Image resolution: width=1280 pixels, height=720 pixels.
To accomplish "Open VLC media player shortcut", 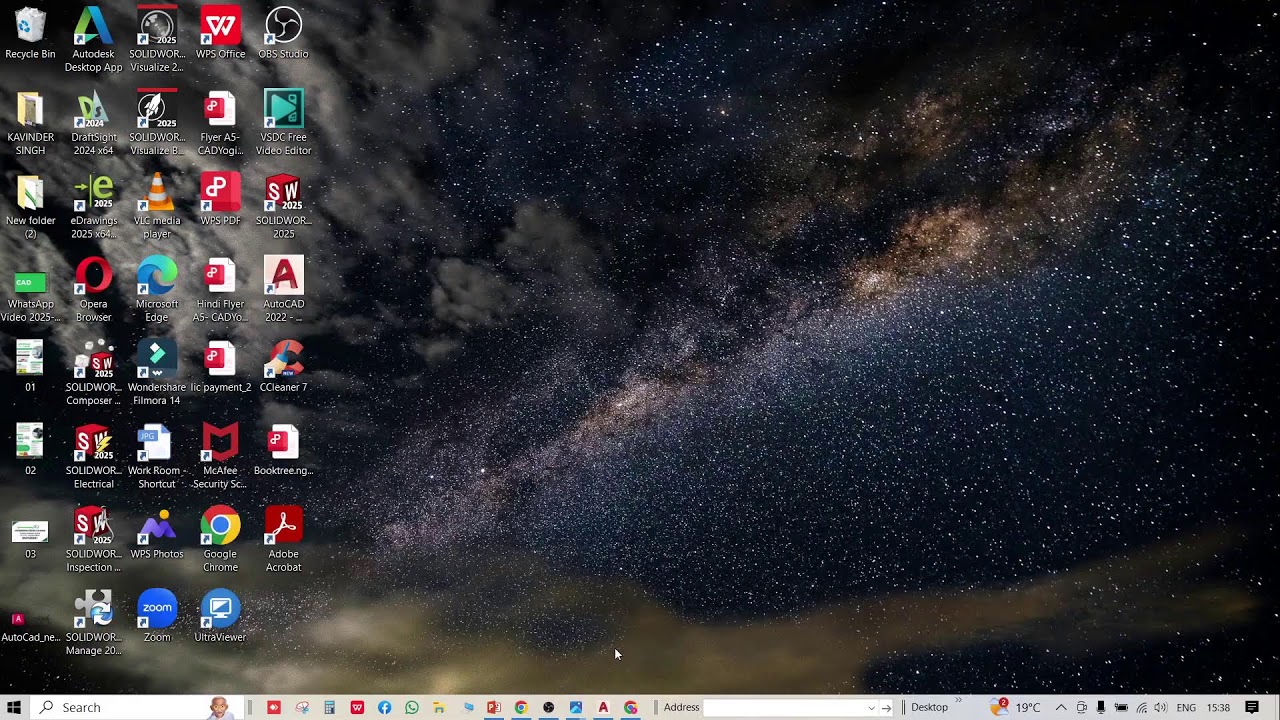I will click(x=157, y=207).
